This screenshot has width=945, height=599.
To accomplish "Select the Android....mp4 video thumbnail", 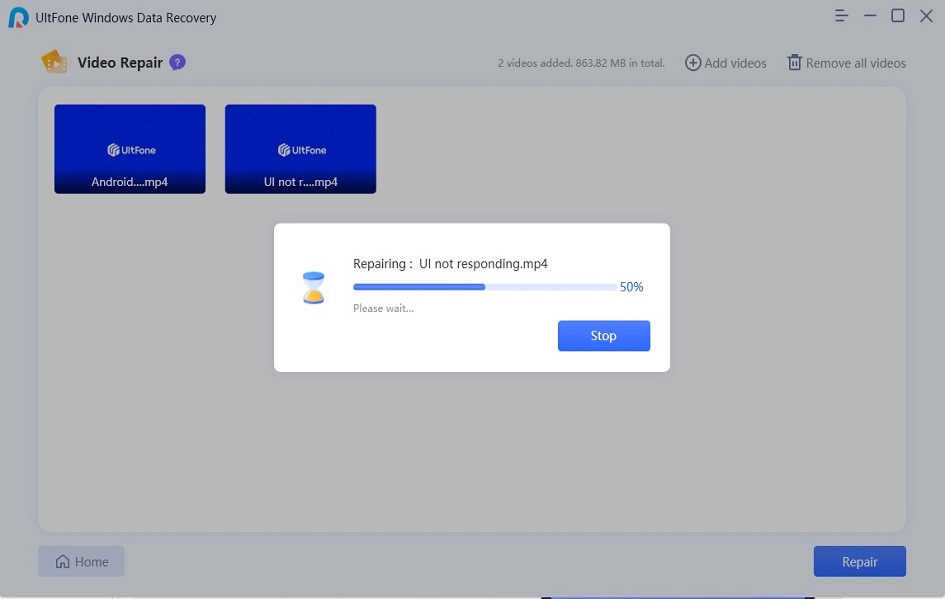I will pyautogui.click(x=130, y=149).
